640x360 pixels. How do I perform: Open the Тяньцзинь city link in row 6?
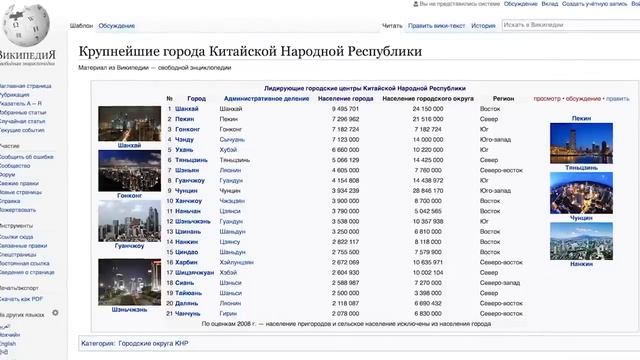[191, 160]
